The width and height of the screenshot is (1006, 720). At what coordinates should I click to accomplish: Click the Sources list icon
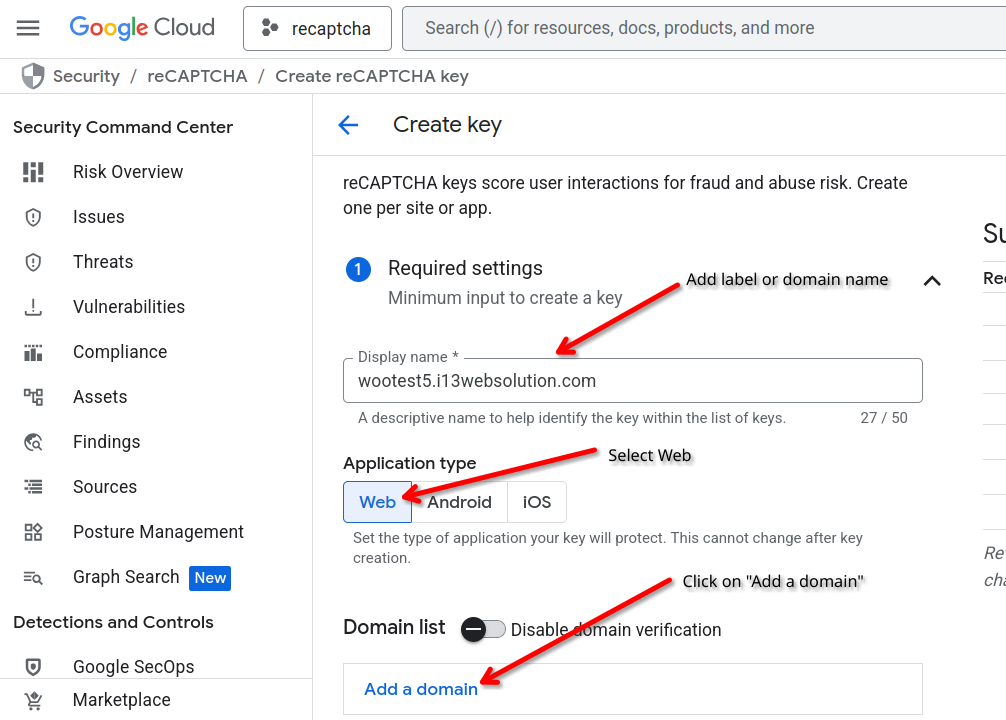pos(33,486)
